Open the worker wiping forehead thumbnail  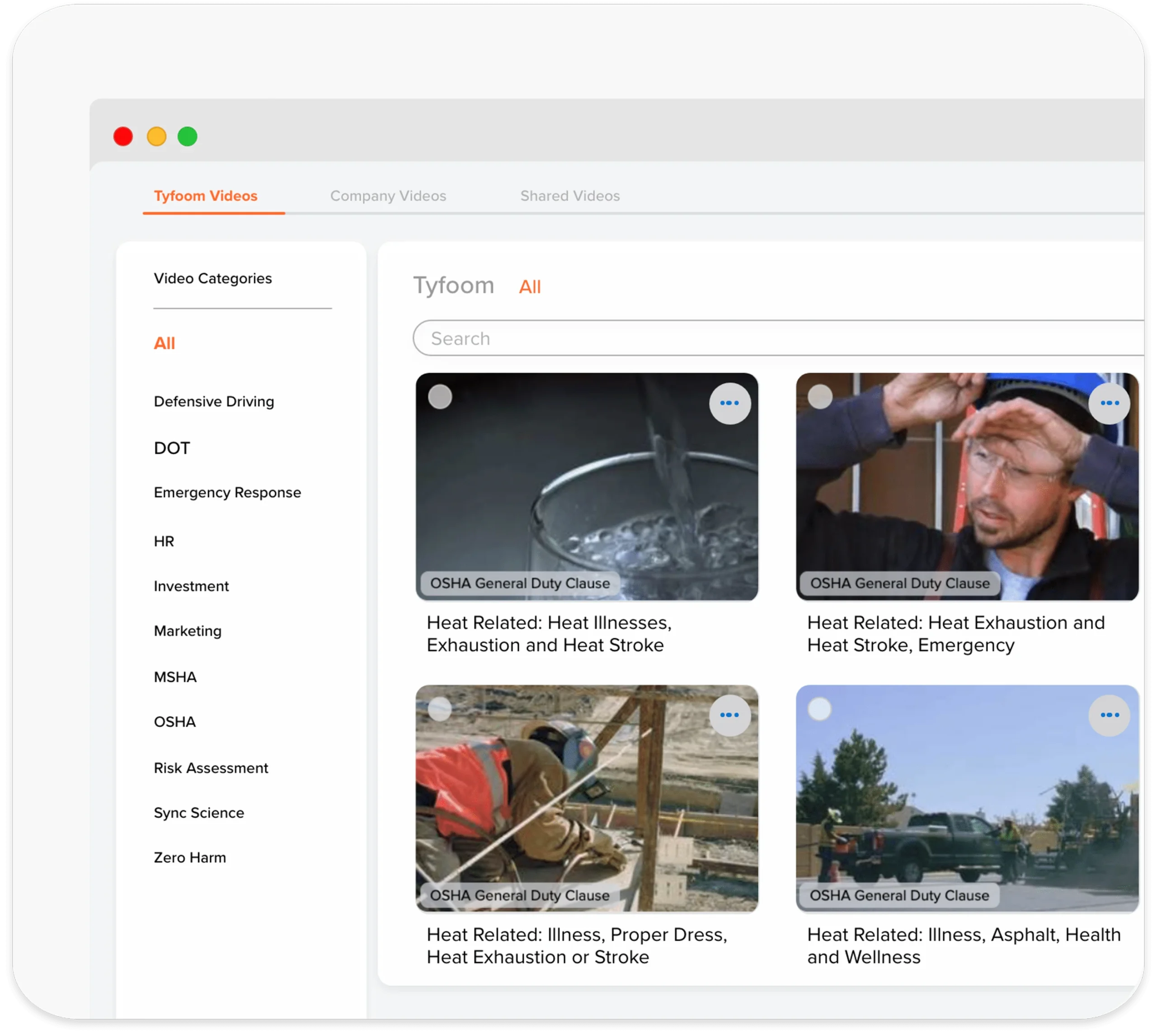[x=967, y=487]
